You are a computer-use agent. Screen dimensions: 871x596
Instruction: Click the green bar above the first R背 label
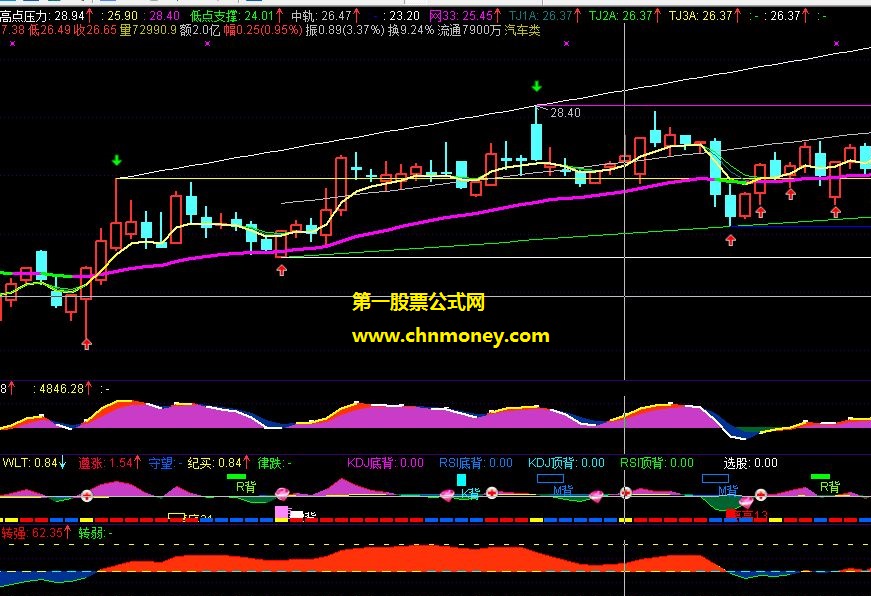[236, 477]
